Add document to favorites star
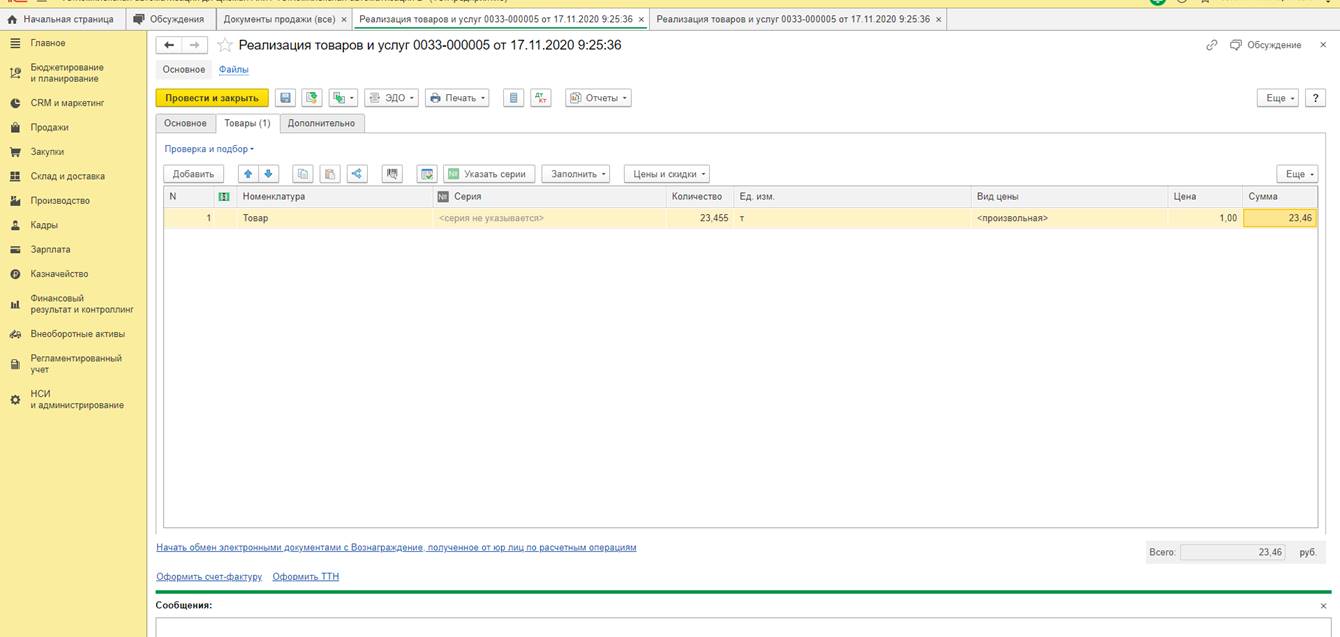1340x637 pixels. coord(225,45)
